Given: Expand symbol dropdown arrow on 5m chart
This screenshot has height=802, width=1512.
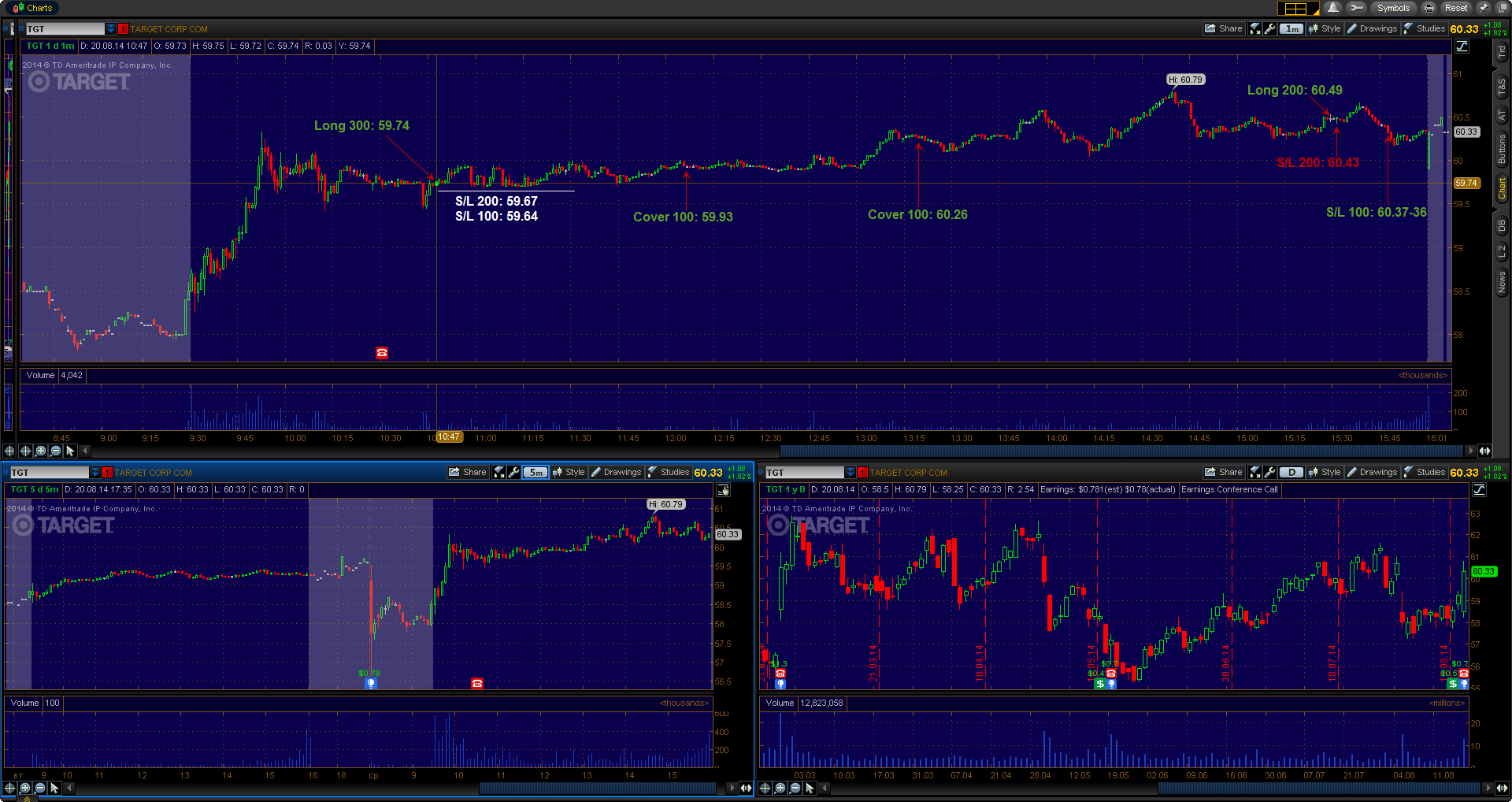Looking at the screenshot, I should 95,473.
